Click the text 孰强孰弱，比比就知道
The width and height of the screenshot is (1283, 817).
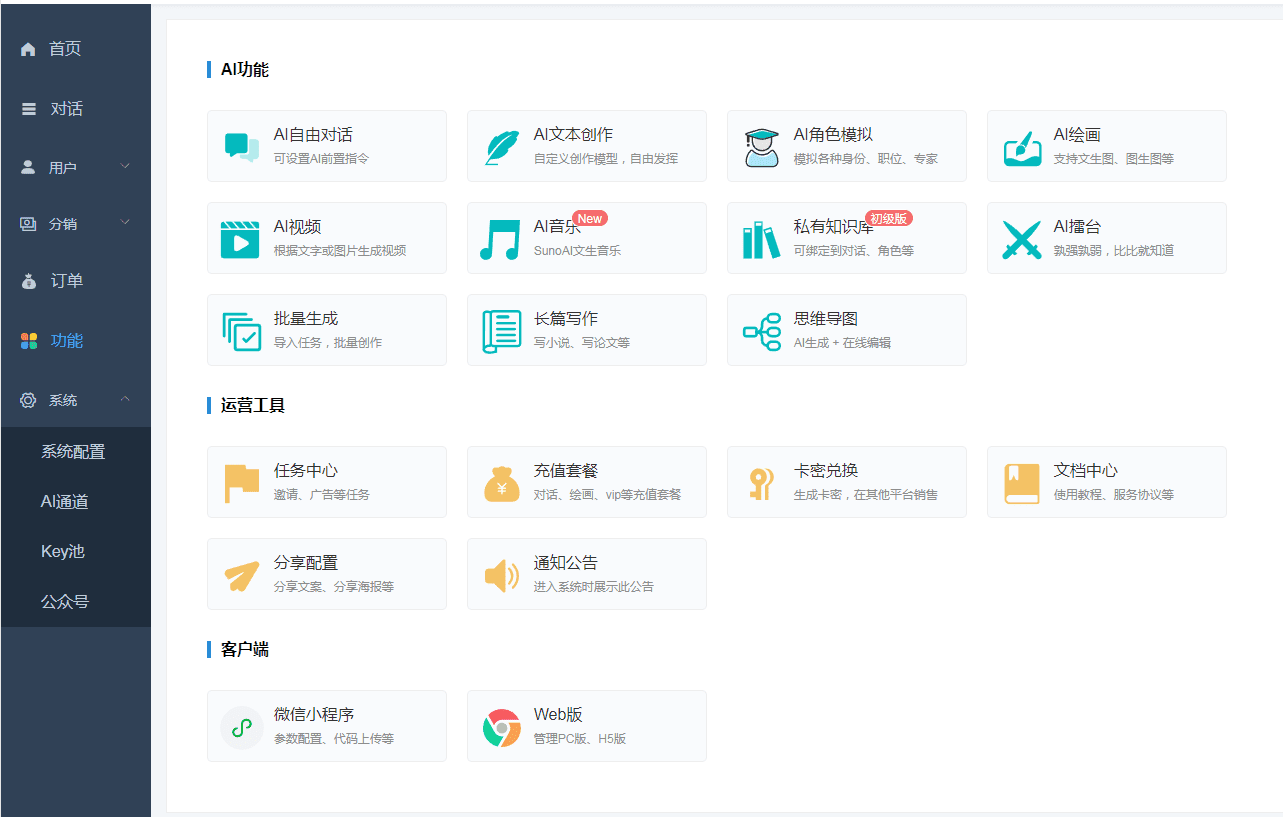(1114, 251)
